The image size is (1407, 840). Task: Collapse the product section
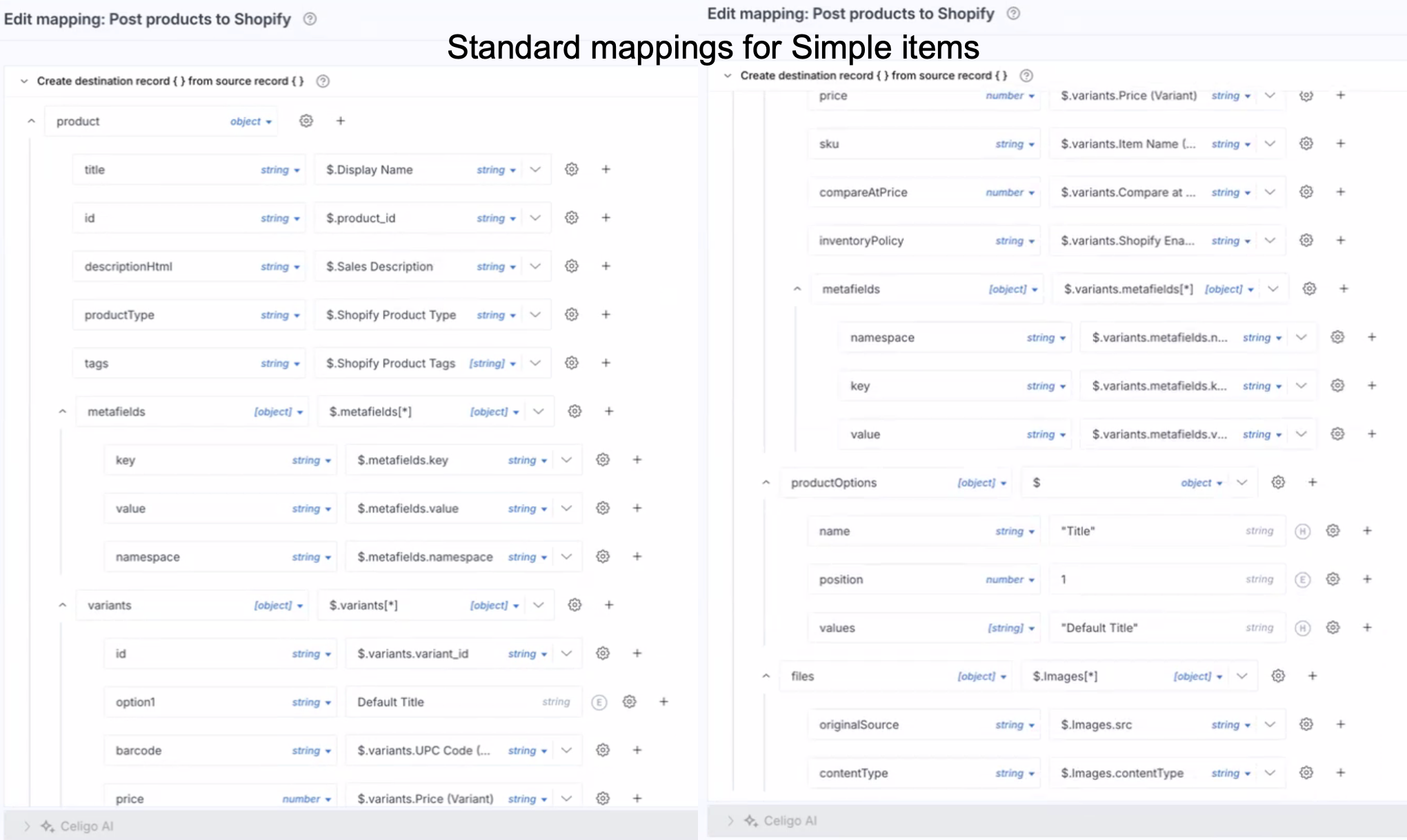tap(32, 121)
